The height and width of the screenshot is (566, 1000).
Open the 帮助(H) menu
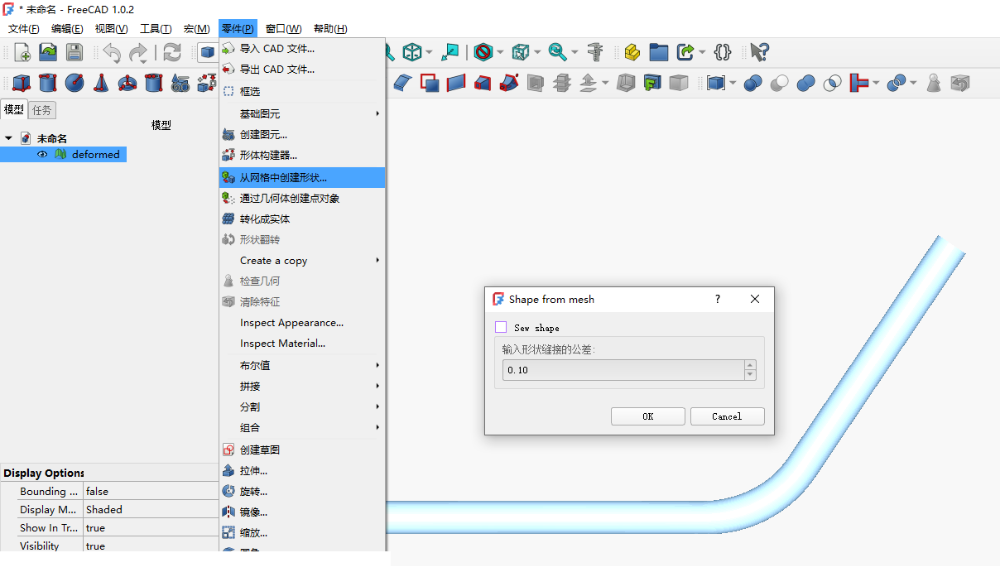pyautogui.click(x=330, y=29)
